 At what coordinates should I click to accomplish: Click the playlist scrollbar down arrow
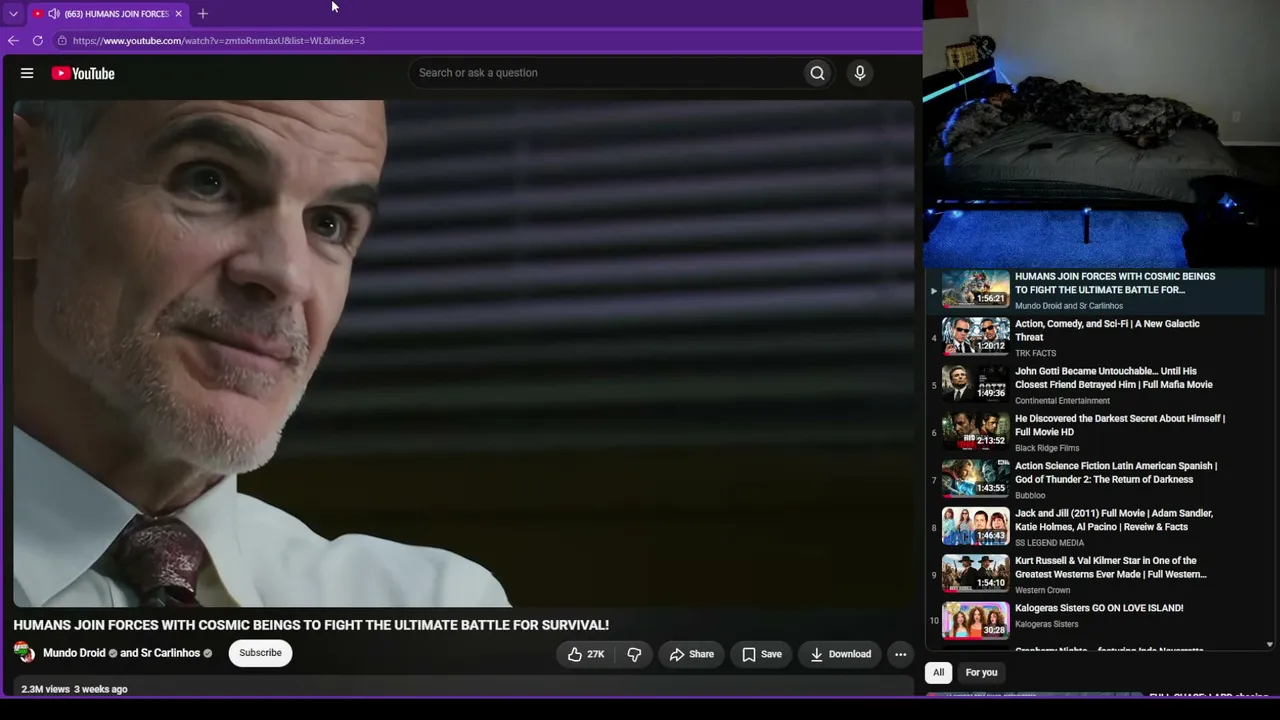coord(1270,645)
